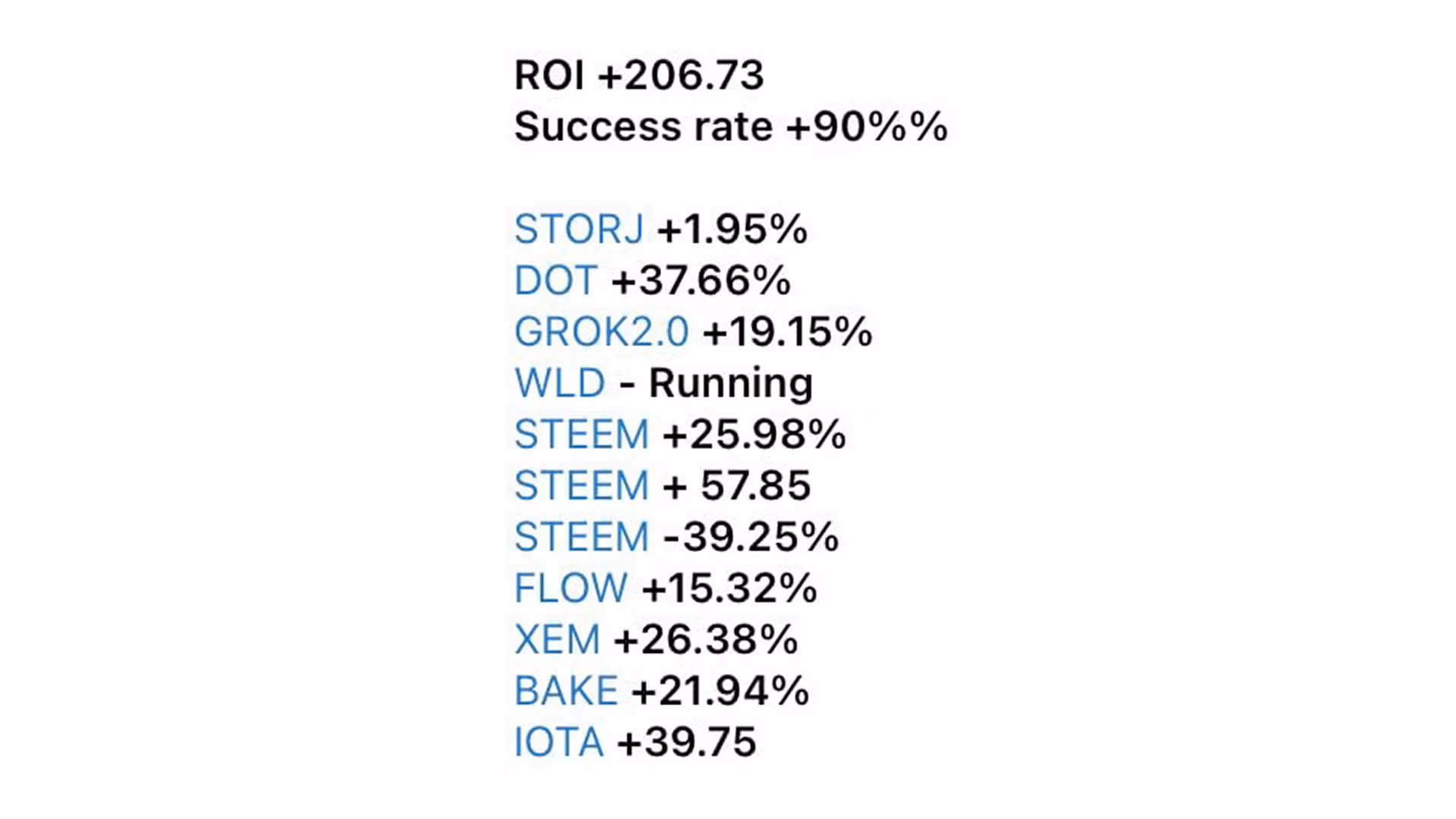1456x819 pixels.
Task: Click the ROI +206.73 heading text
Action: click(x=639, y=75)
